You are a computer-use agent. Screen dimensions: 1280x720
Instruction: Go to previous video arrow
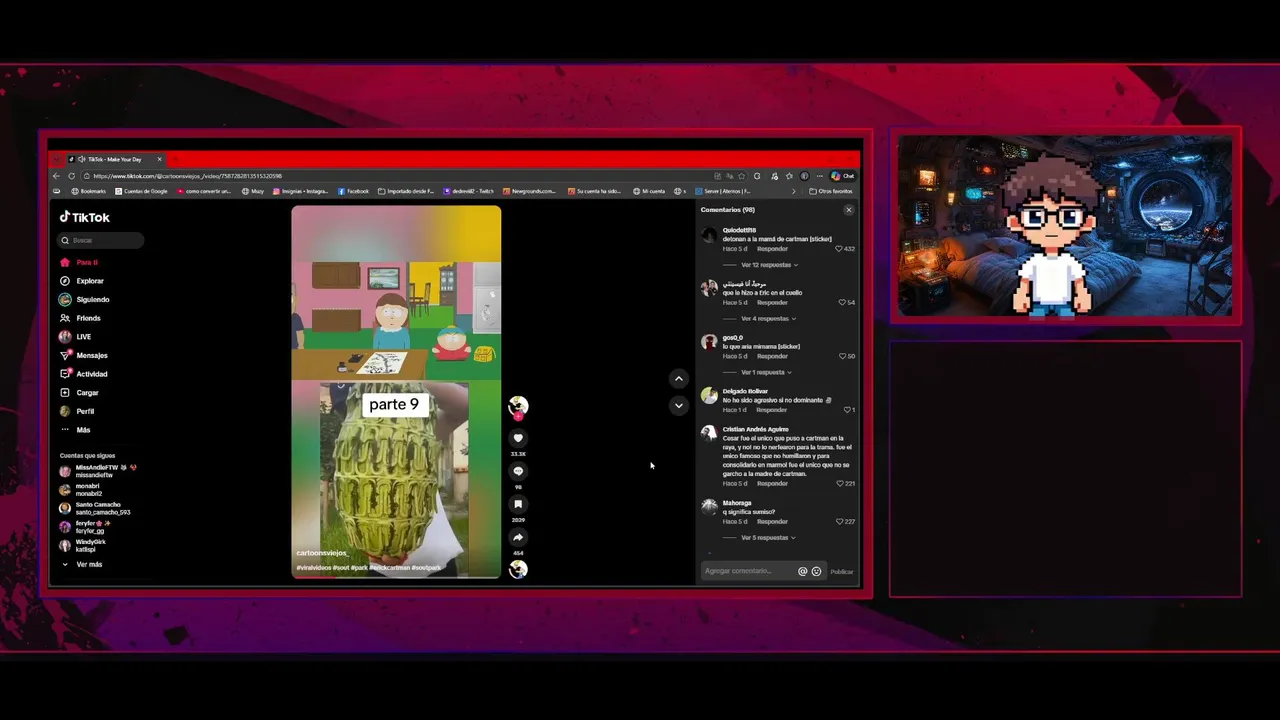click(679, 379)
